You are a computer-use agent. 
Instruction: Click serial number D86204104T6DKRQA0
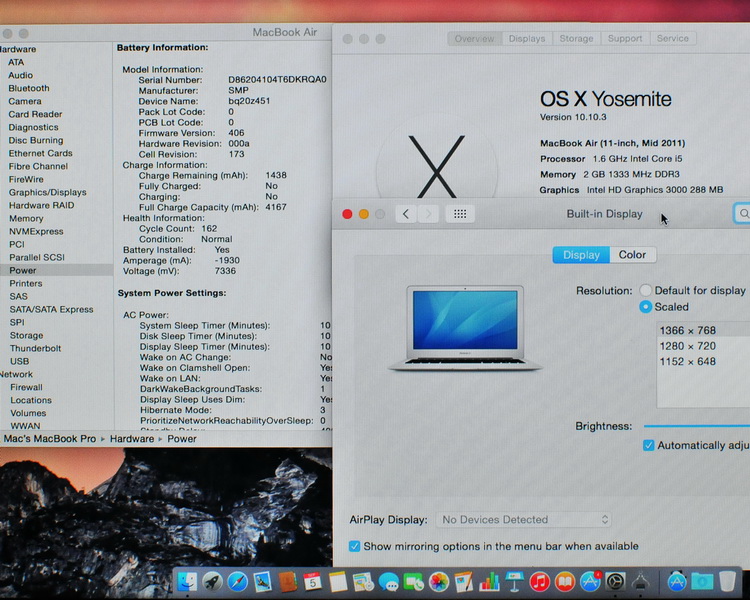pyautogui.click(x=277, y=79)
